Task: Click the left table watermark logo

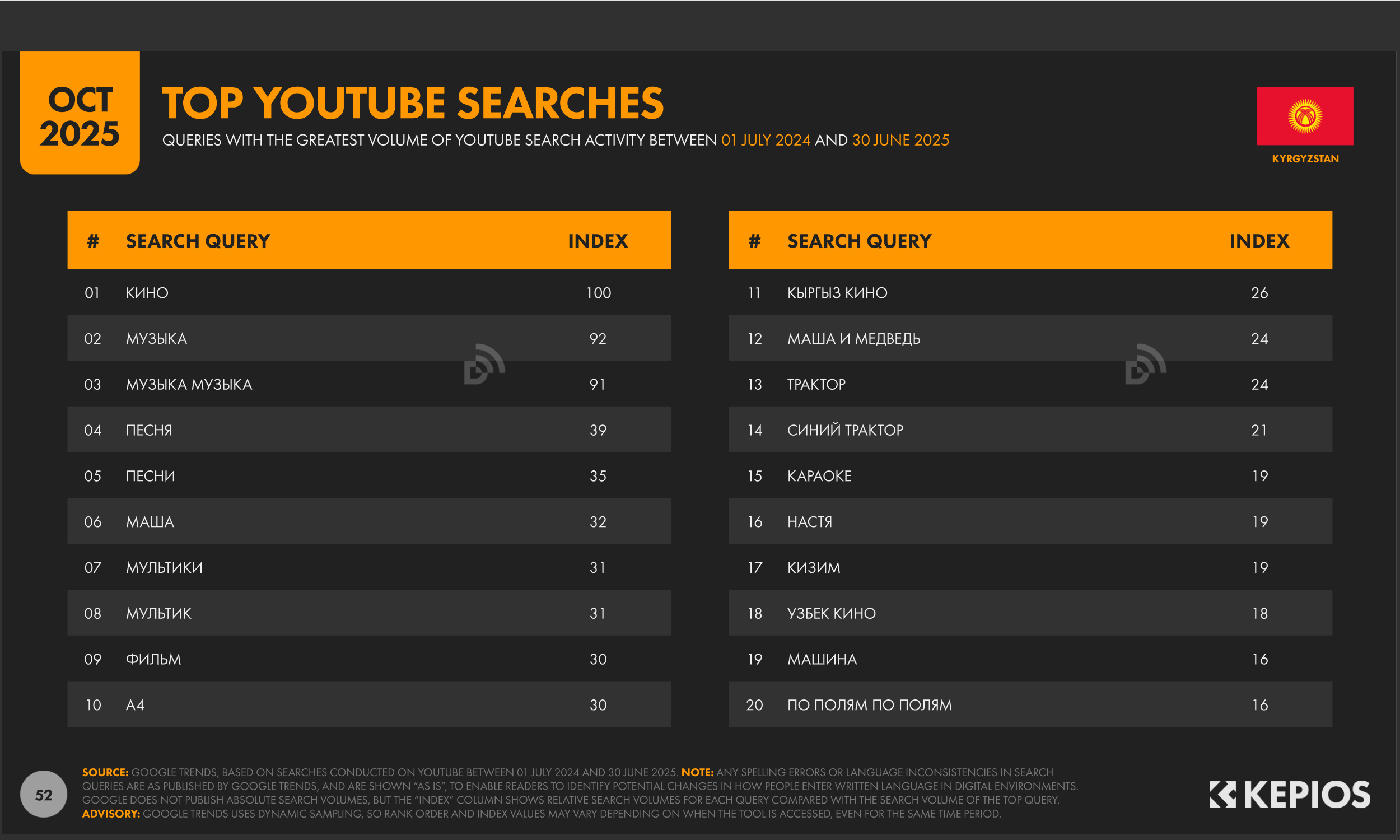Action: pos(484,364)
